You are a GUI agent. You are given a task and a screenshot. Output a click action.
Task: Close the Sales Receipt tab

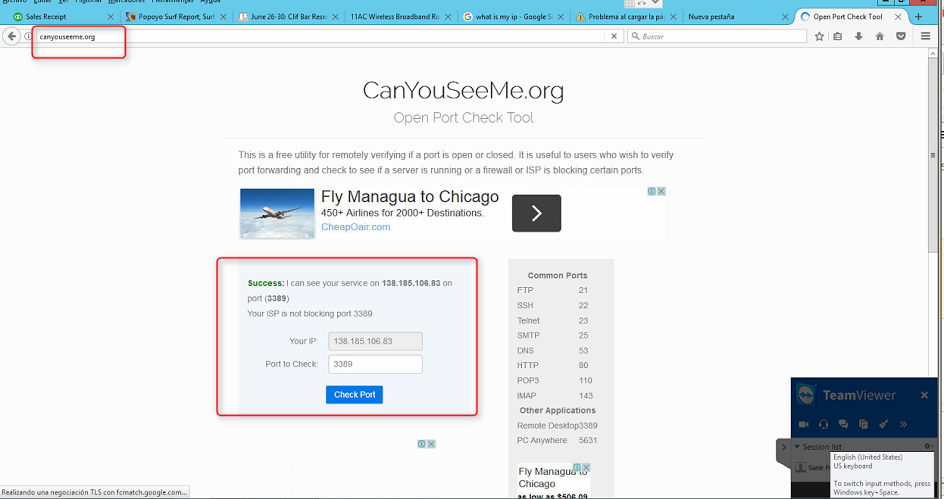(110, 17)
